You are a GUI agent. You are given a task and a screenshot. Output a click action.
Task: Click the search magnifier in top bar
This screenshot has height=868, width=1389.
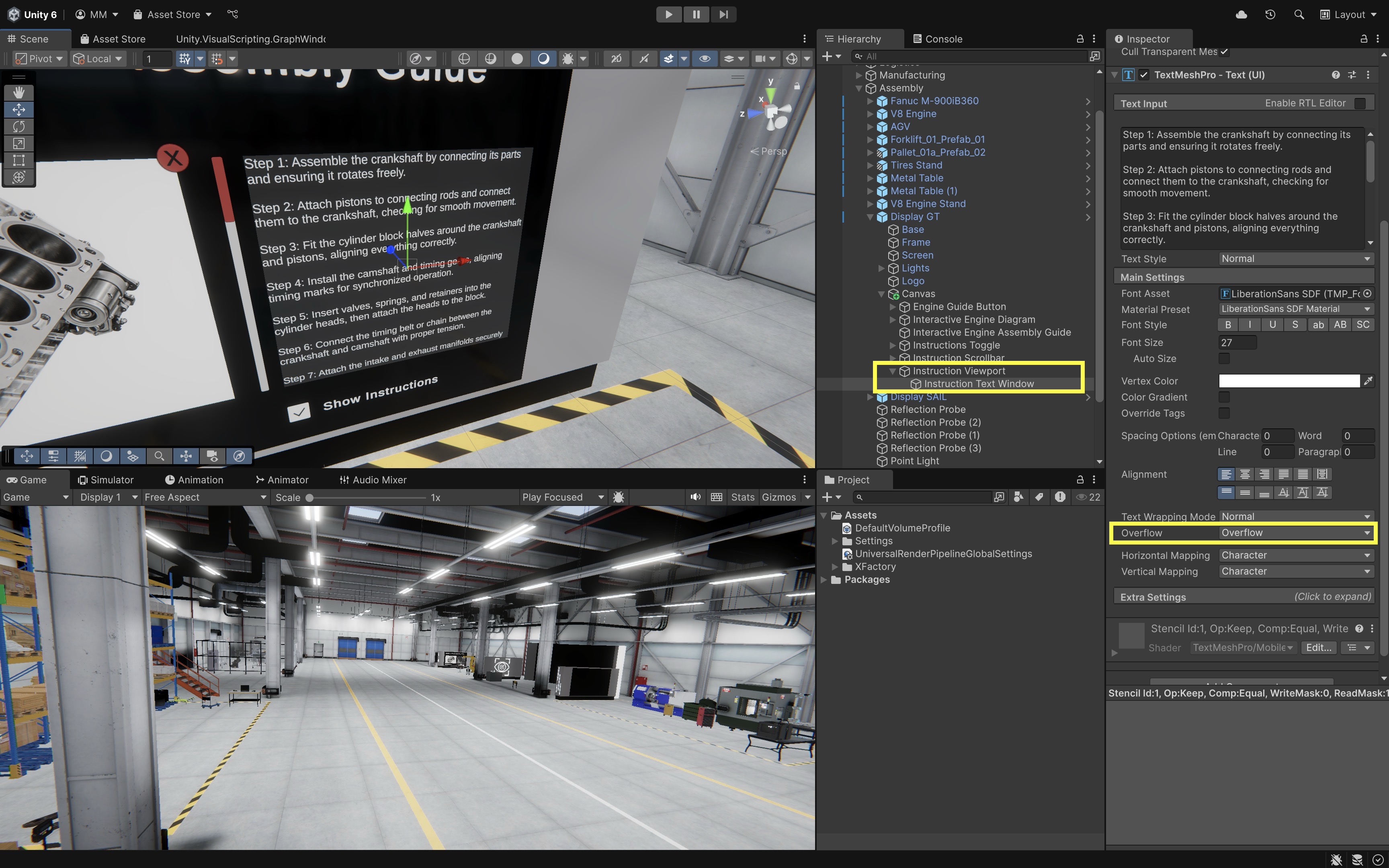pos(1299,14)
